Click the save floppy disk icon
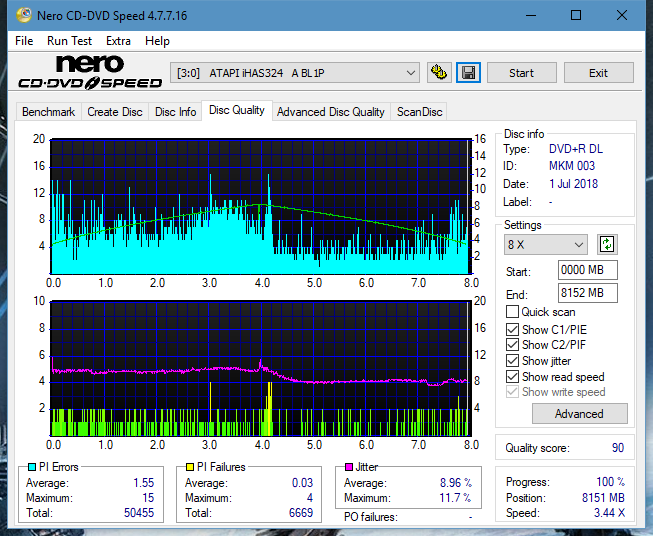 pos(468,73)
